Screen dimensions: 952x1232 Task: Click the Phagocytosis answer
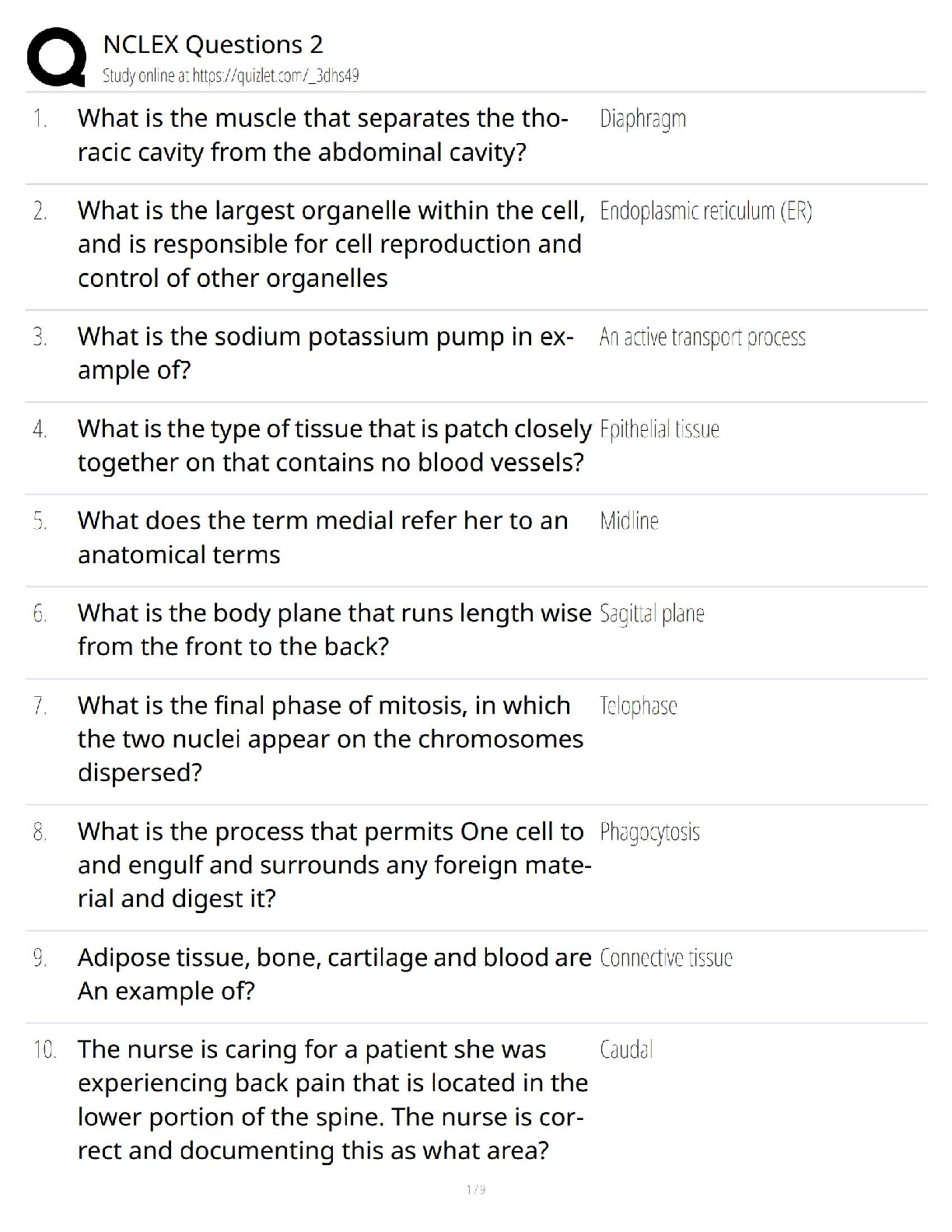point(649,832)
